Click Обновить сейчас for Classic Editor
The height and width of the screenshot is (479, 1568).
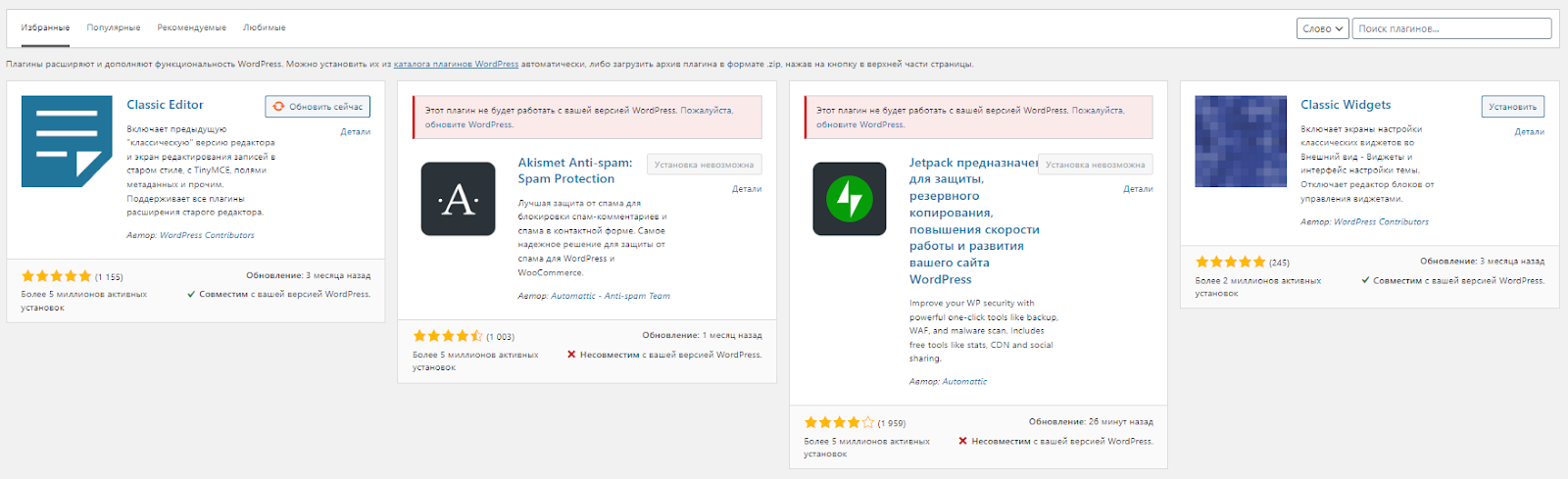click(318, 107)
